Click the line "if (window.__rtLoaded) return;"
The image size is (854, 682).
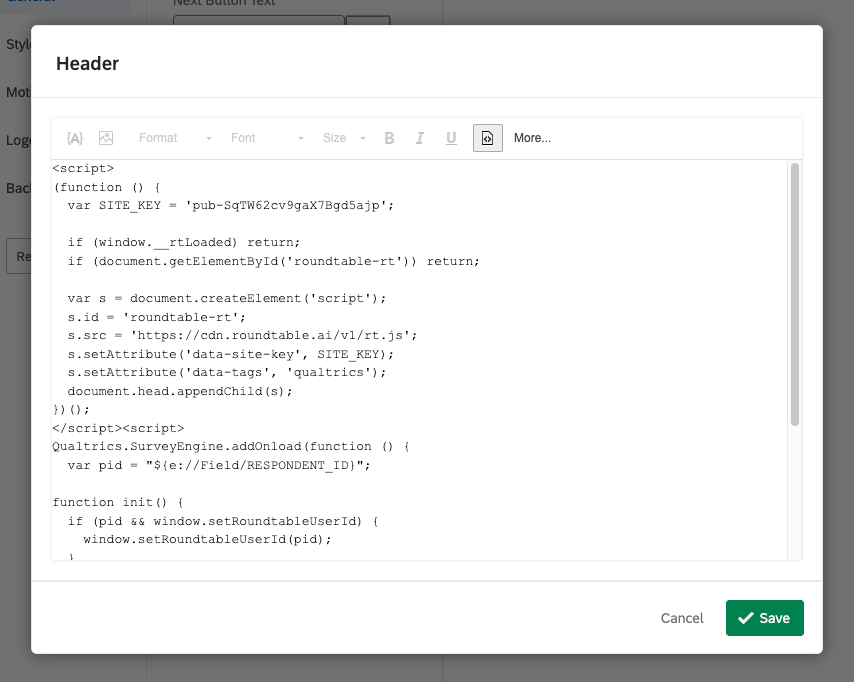pos(184,242)
